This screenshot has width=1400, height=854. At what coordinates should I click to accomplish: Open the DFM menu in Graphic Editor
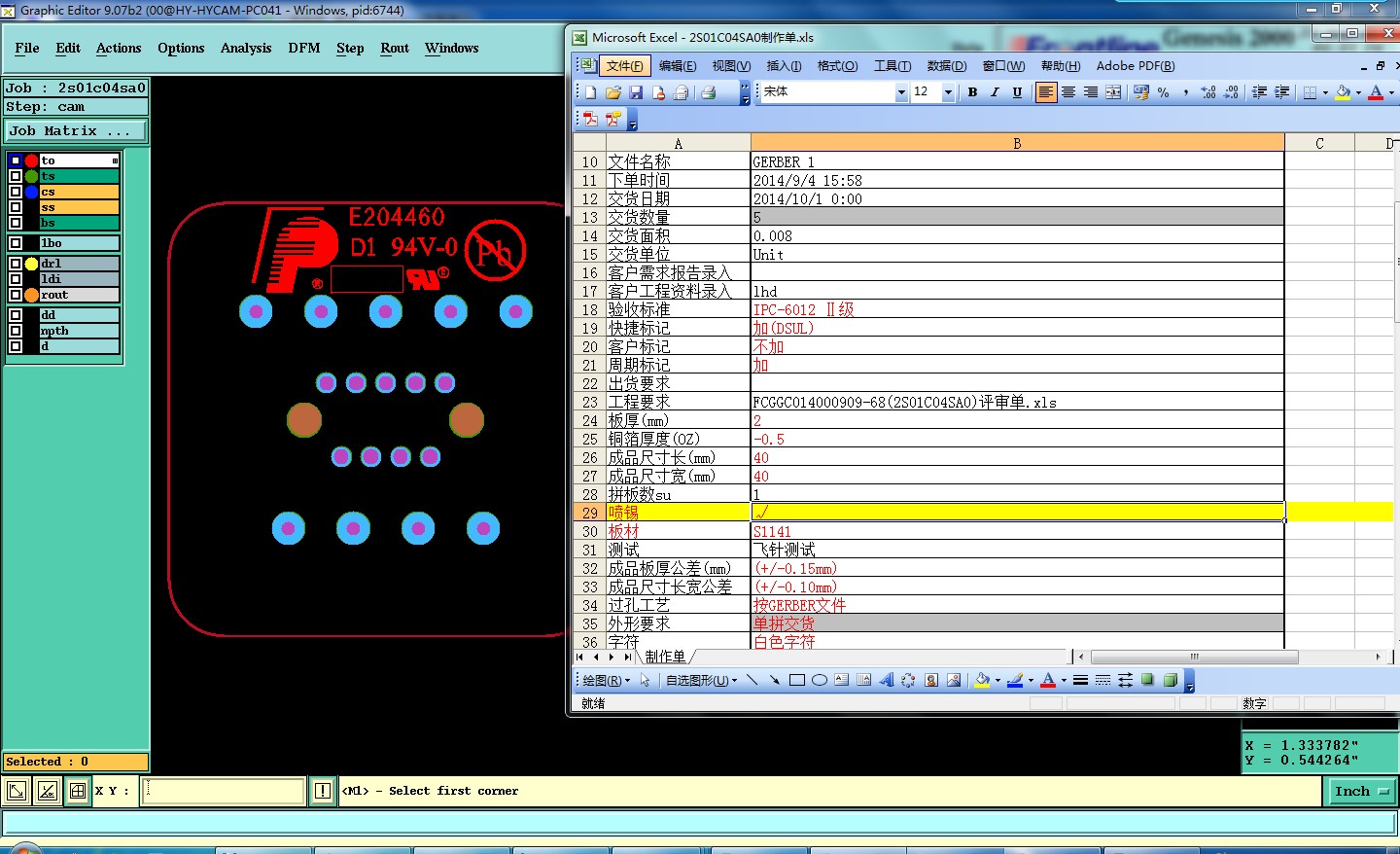point(304,48)
